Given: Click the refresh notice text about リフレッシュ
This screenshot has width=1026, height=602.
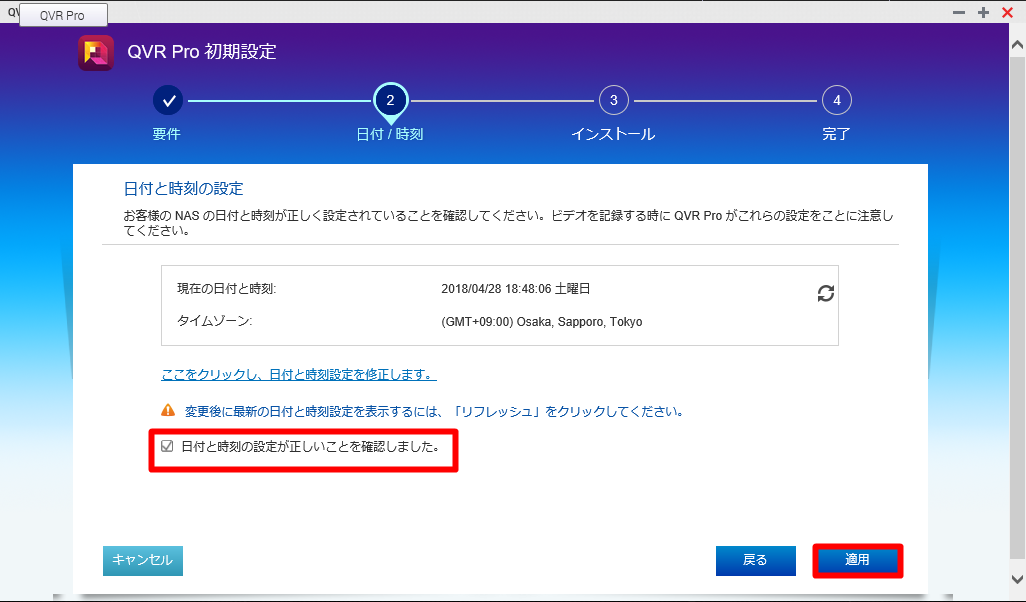Looking at the screenshot, I should (434, 412).
